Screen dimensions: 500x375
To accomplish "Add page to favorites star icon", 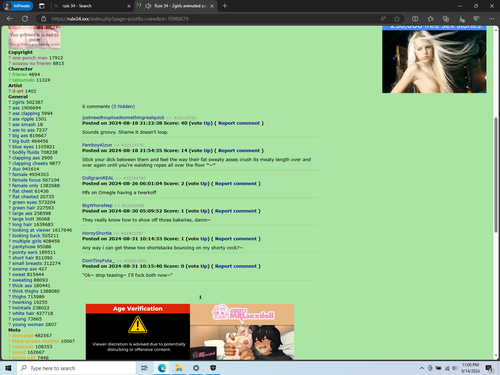I will point(397,19).
